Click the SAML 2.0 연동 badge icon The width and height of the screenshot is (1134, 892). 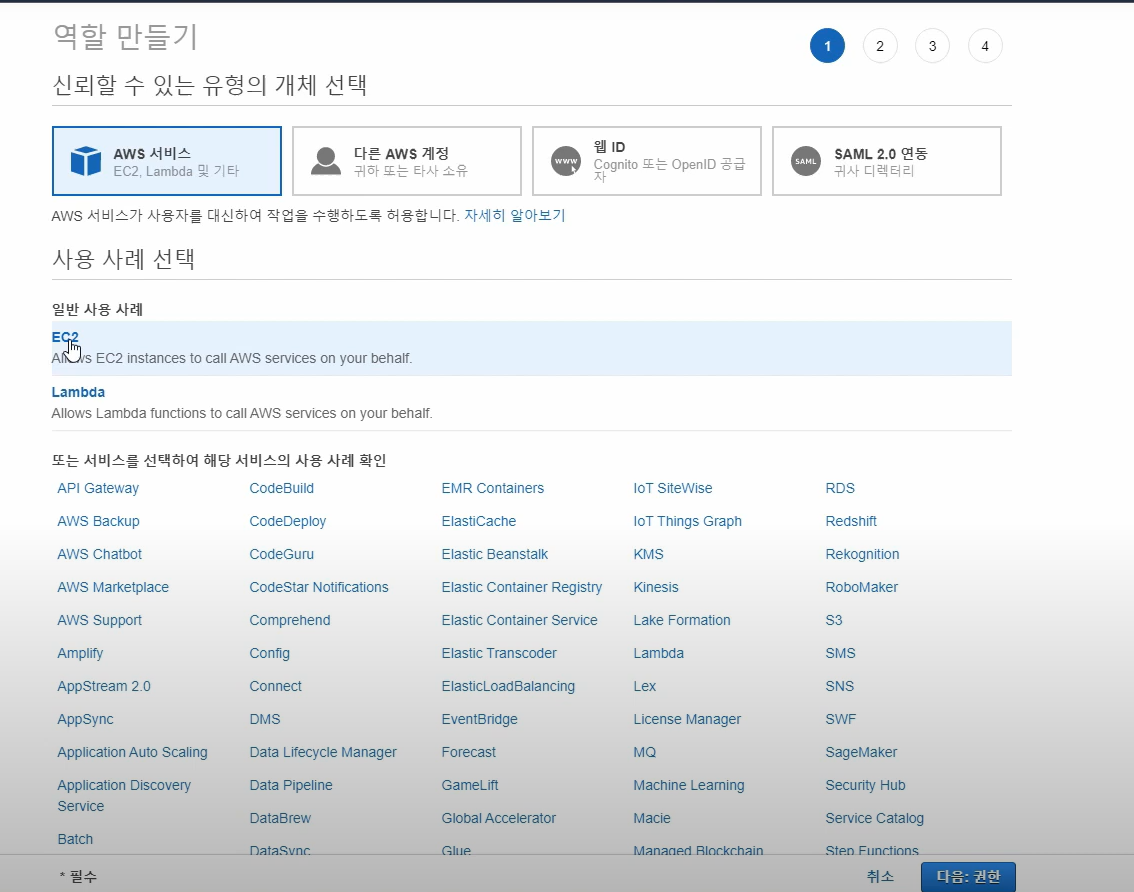tap(806, 161)
